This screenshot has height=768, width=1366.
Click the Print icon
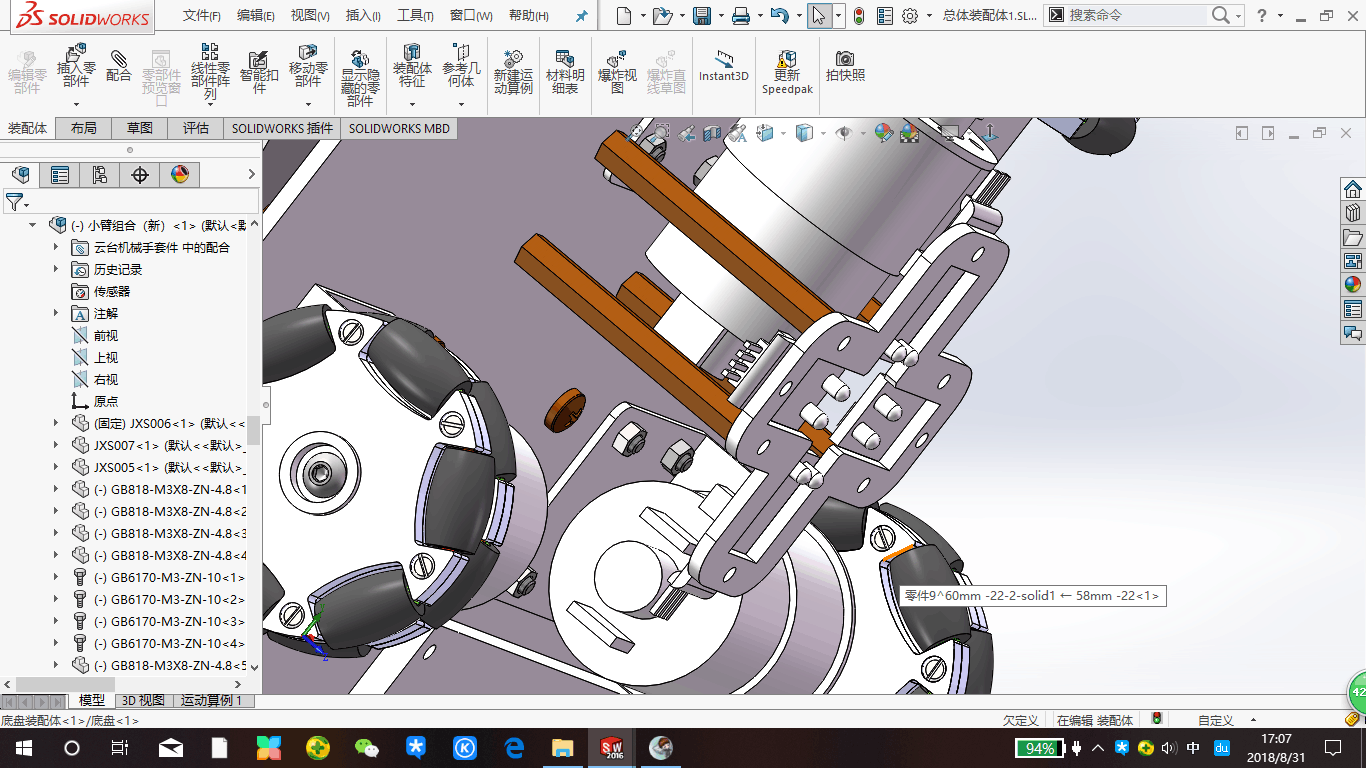tap(741, 16)
